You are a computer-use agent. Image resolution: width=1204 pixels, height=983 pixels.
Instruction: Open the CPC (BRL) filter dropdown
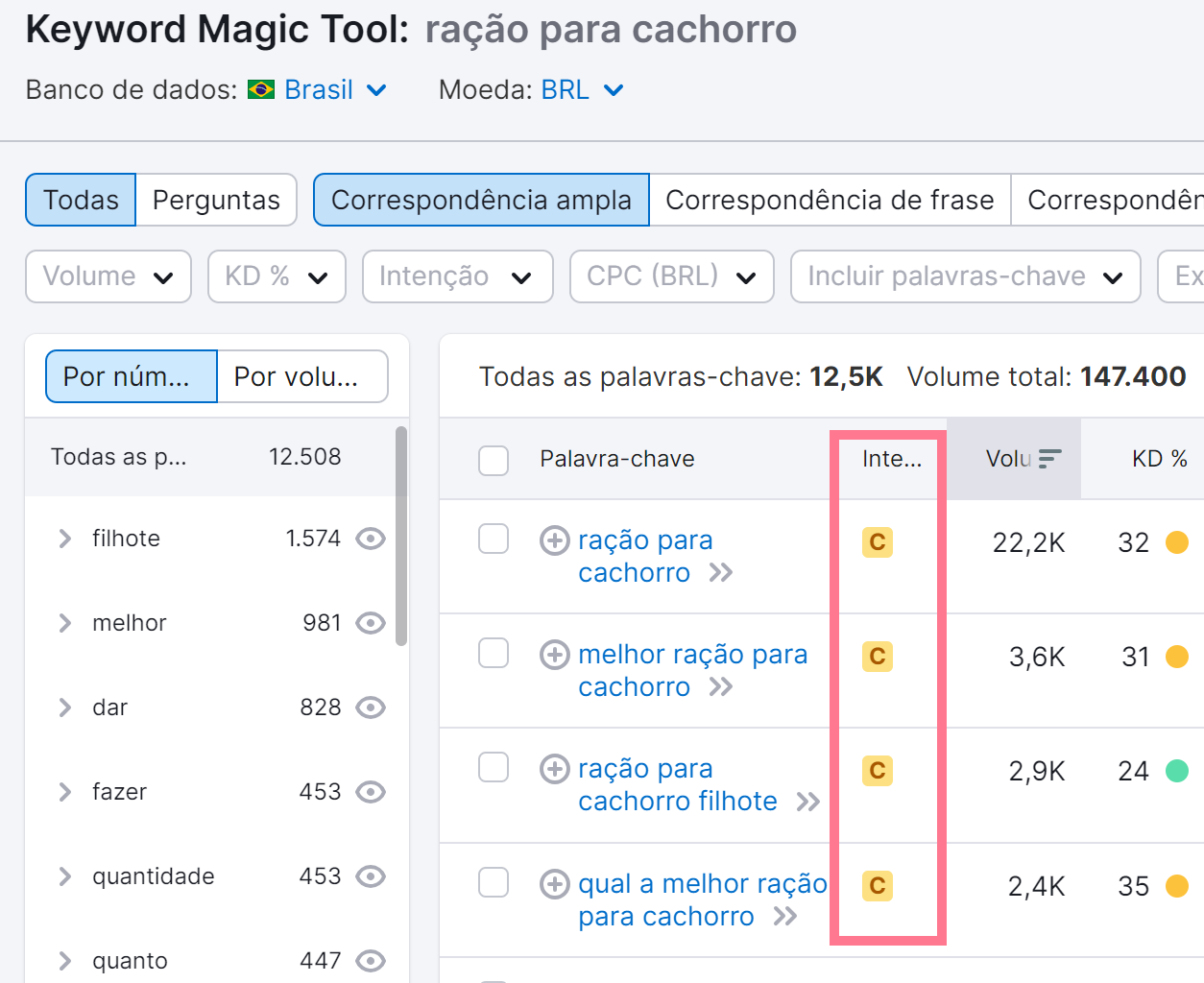click(672, 276)
